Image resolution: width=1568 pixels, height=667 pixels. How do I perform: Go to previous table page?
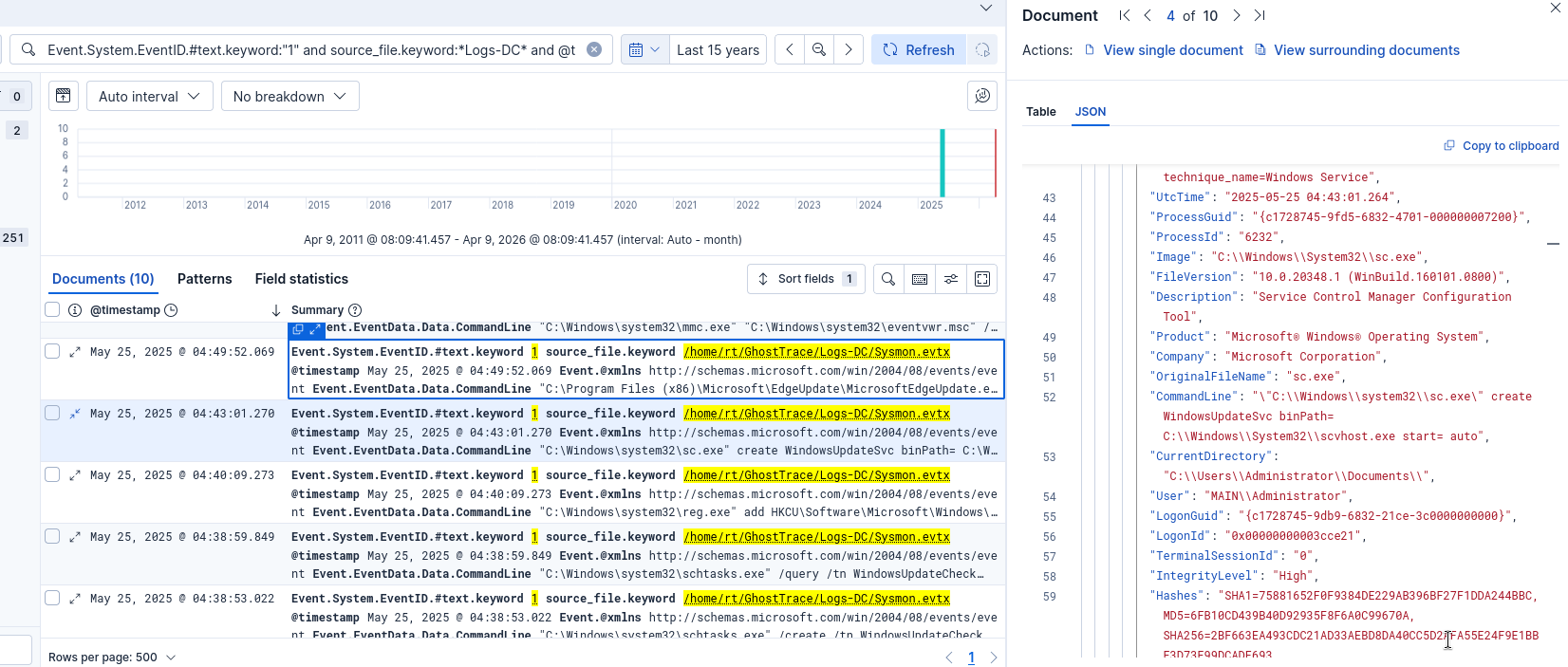pos(949,657)
